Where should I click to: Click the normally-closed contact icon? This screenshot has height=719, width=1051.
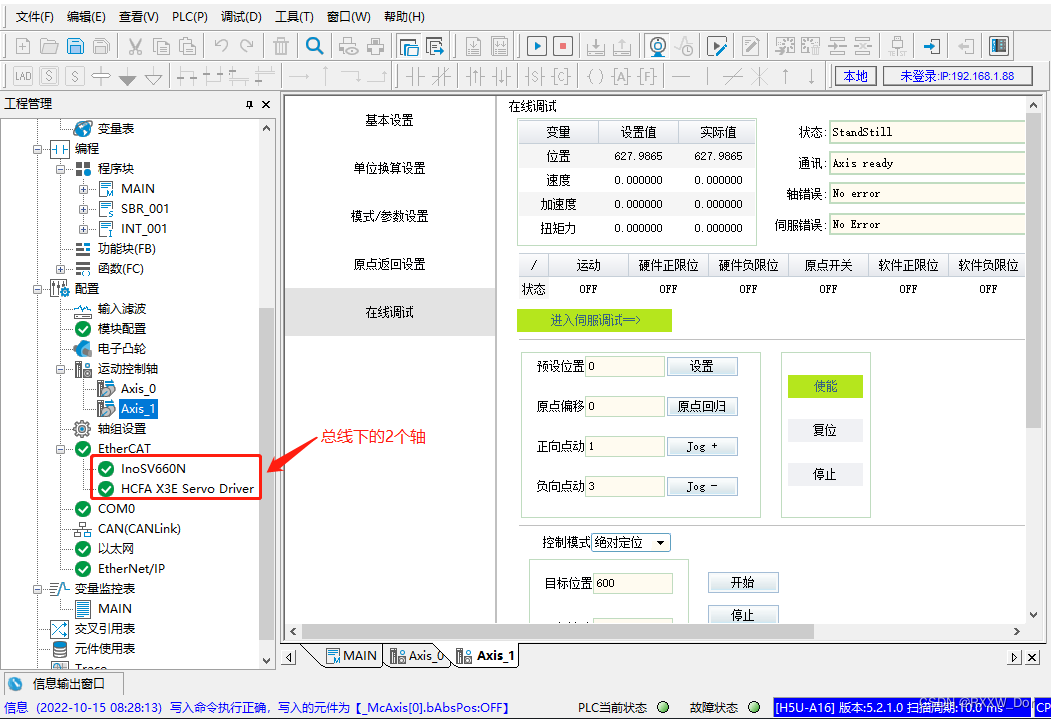tap(441, 76)
